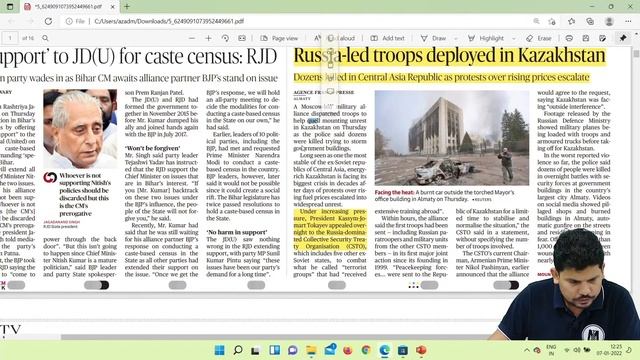Expand the Draw pen options dropdown

[x=456, y=38]
